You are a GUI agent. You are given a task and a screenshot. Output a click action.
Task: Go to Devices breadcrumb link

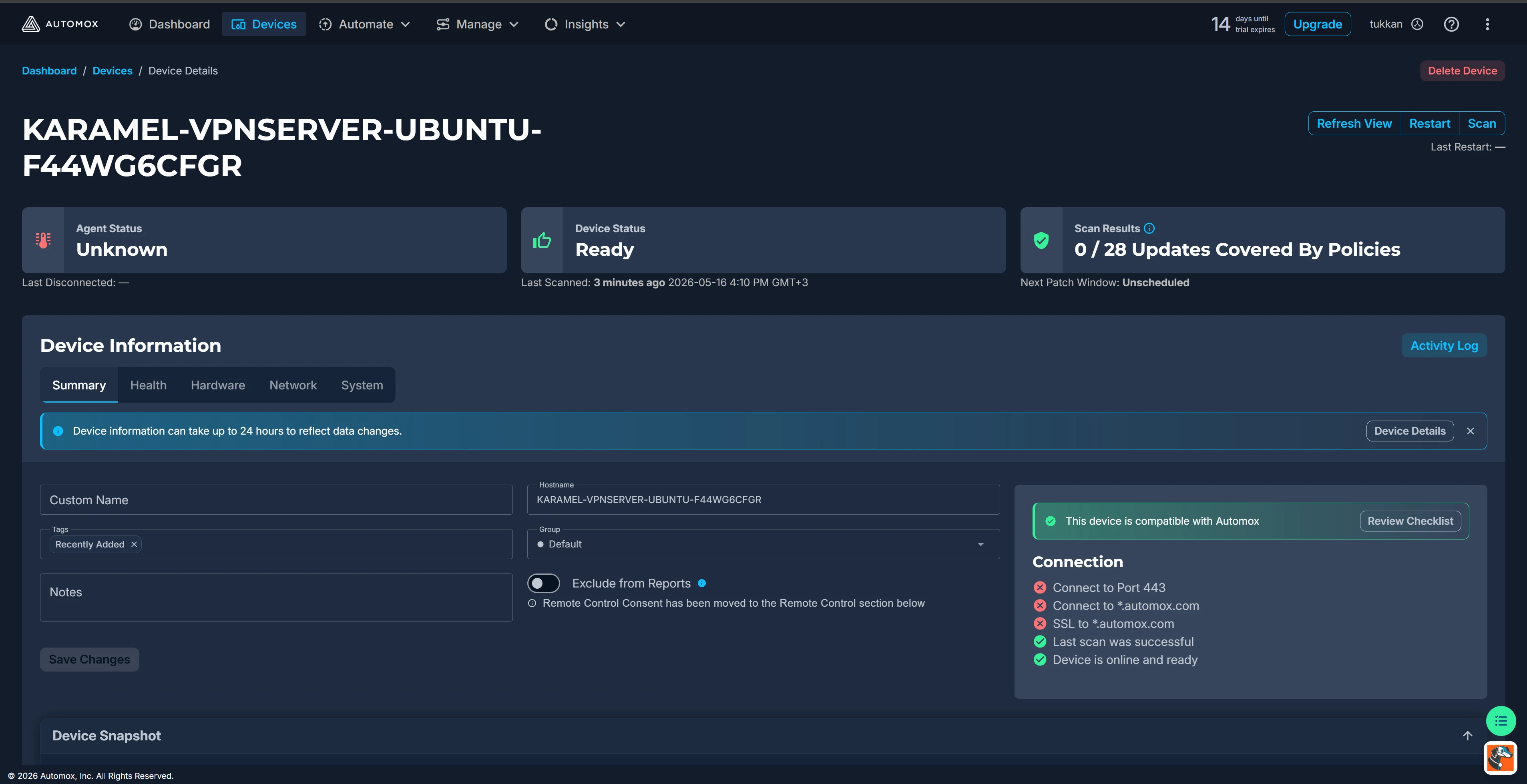click(113, 71)
